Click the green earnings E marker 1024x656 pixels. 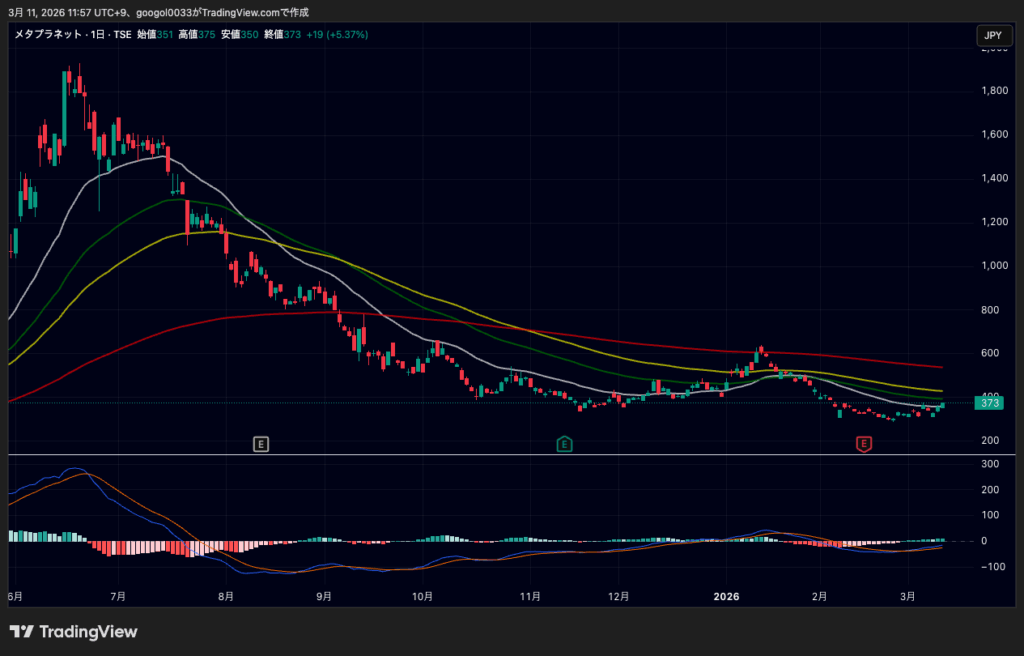(x=564, y=443)
